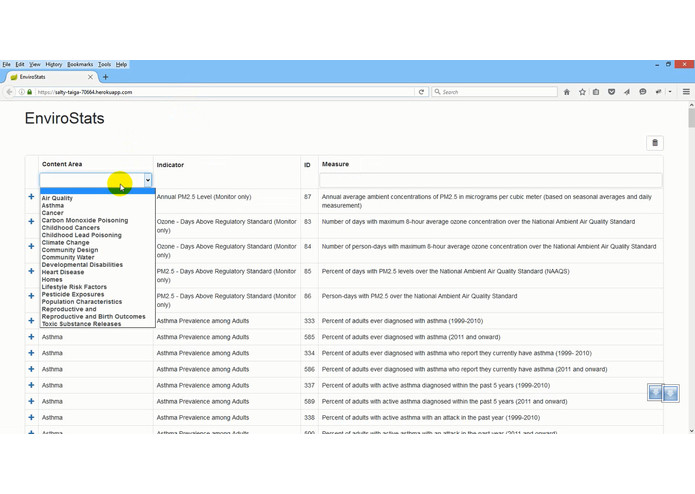Pick Community Design from the list
The image size is (695, 494).
click(98, 250)
